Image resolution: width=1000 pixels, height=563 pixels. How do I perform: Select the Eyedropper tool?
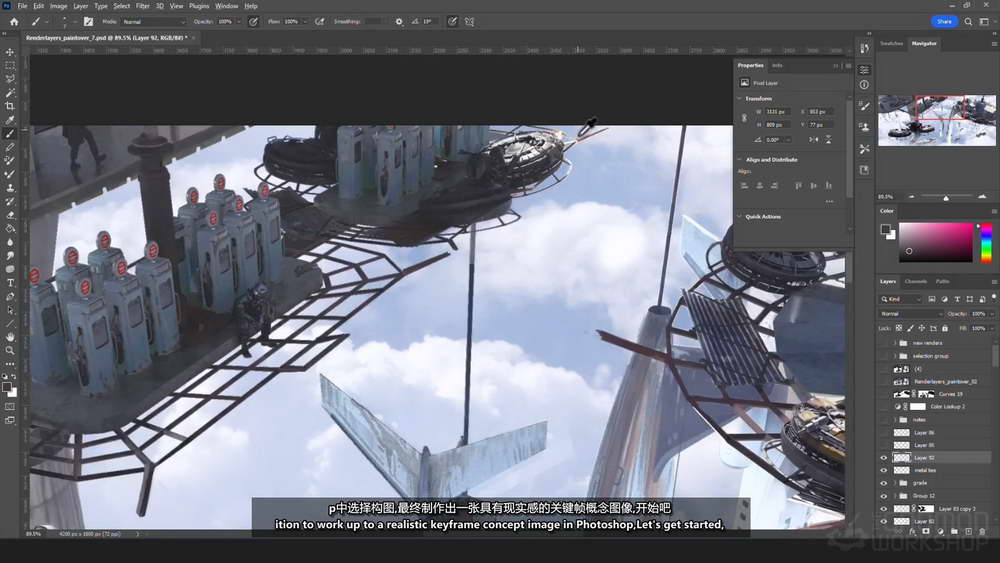(x=10, y=120)
